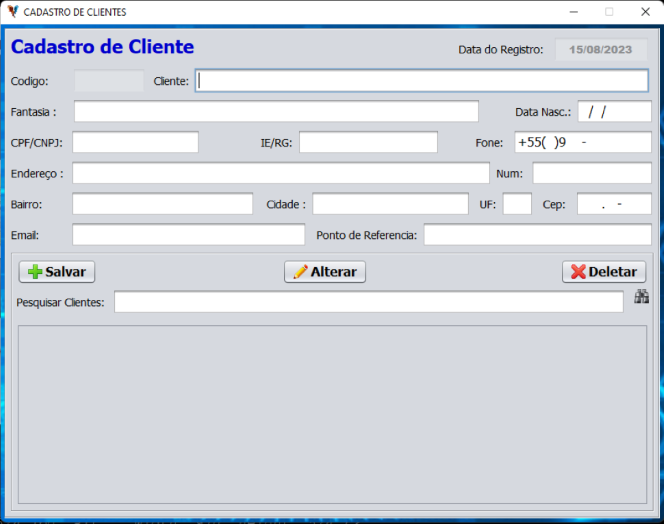Click the Fantasia input field

(276, 112)
